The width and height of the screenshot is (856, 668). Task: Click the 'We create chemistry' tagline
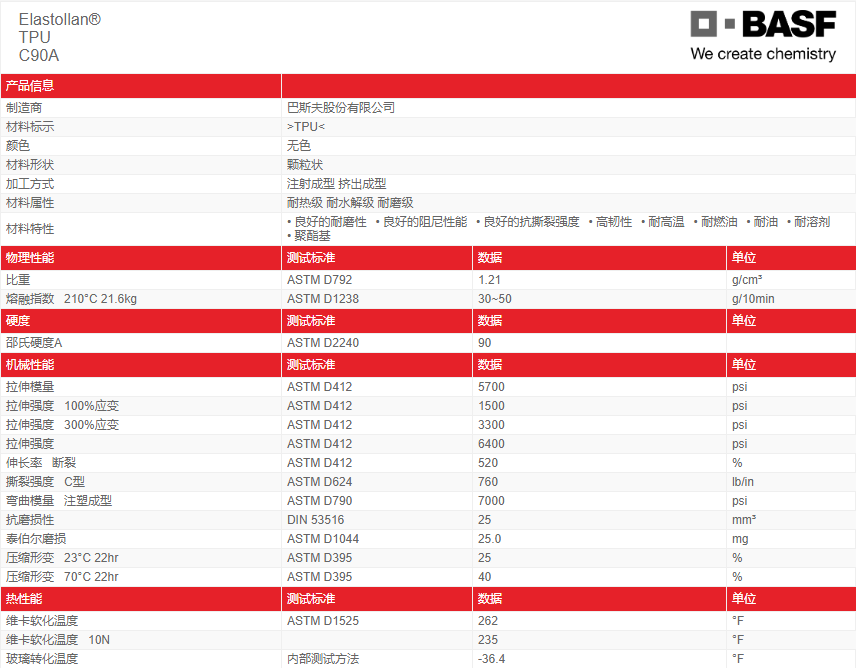763,53
